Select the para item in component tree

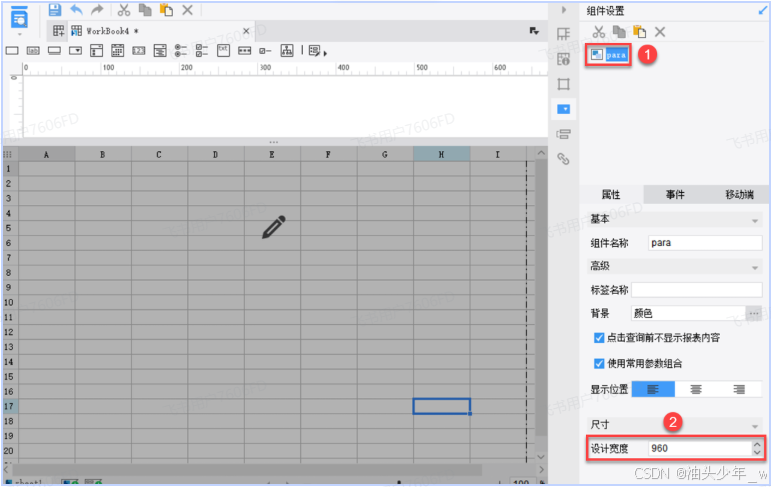609,55
